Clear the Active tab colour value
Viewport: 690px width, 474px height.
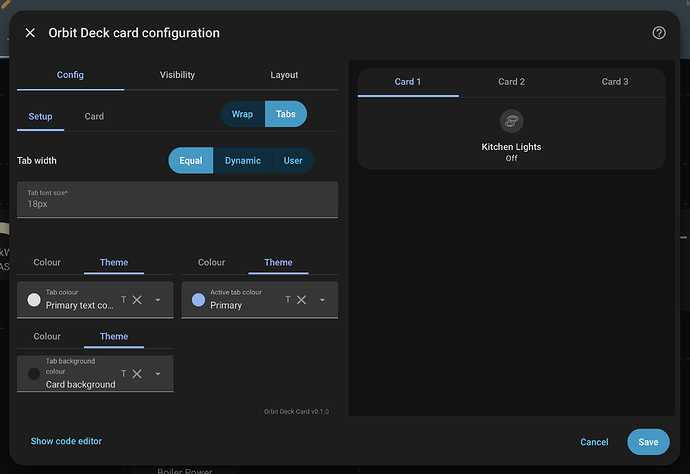coord(301,300)
